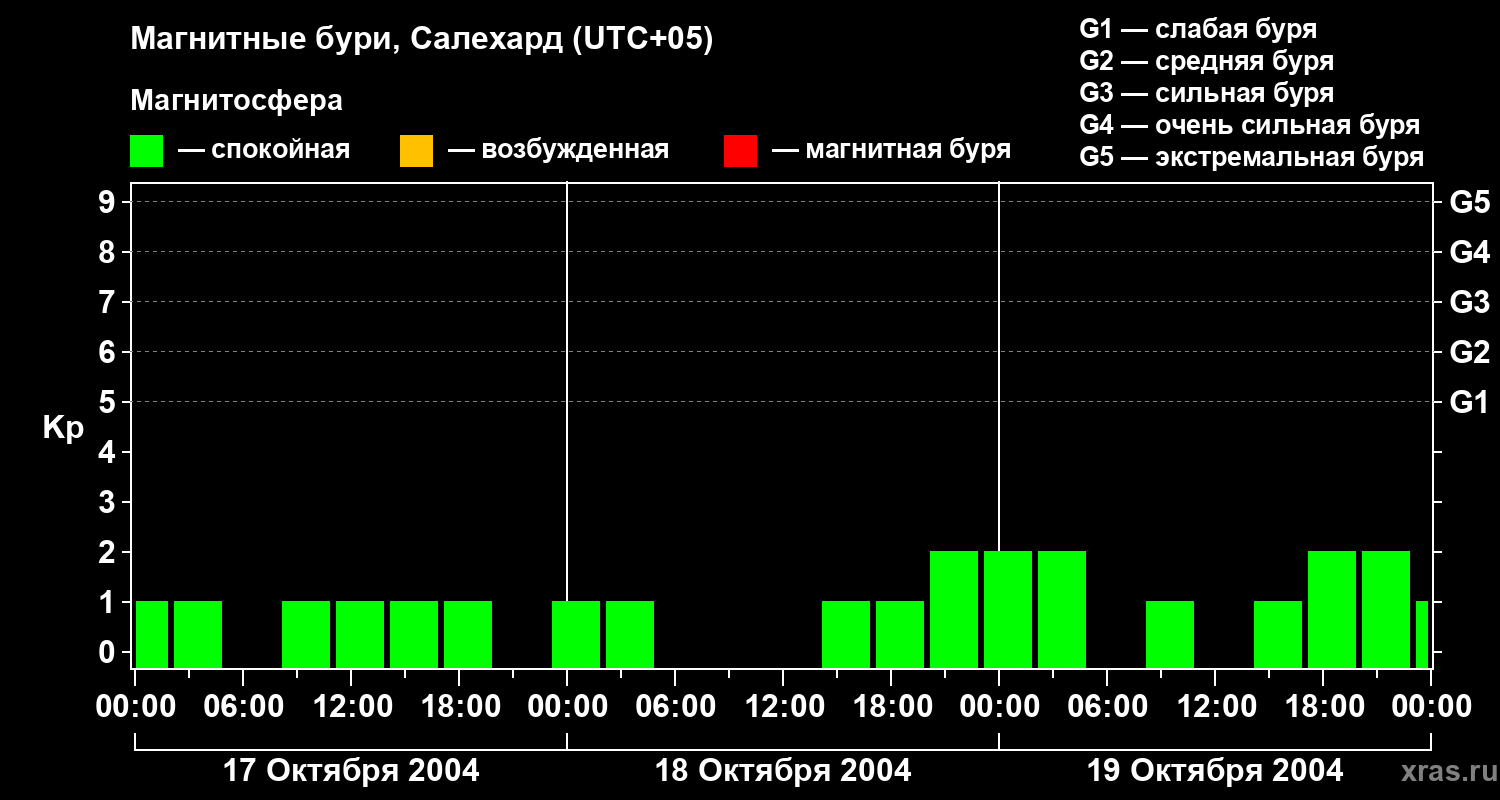Click the 'G2 — средняя буря' legend line
The height and width of the screenshot is (800, 1500).
coord(1206,61)
